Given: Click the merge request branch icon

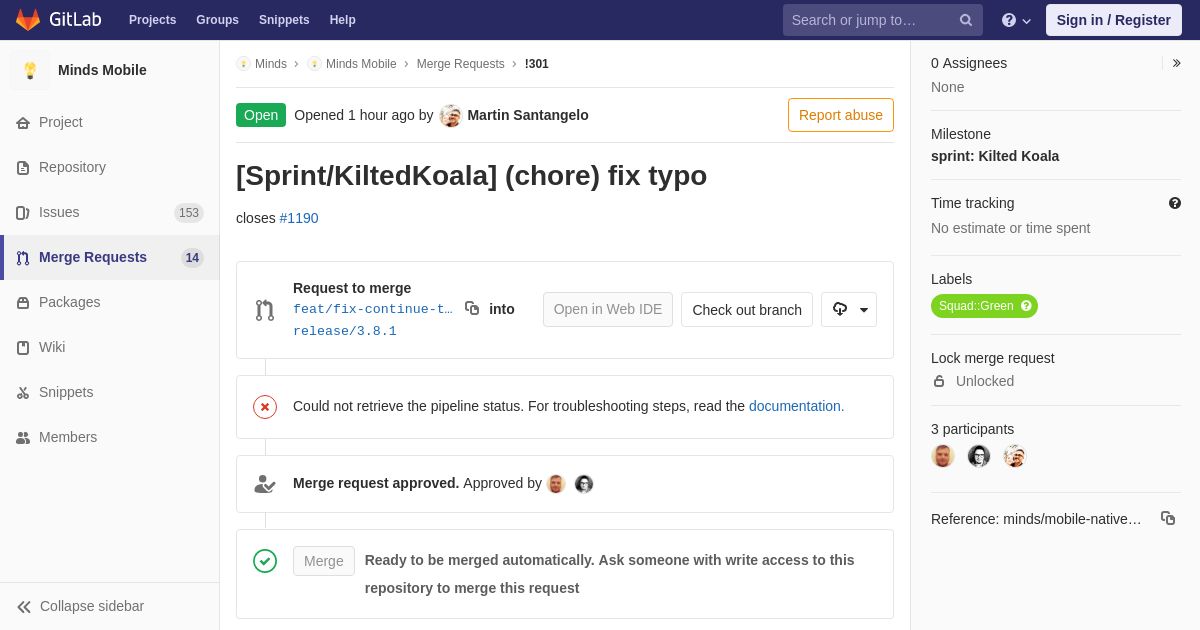Looking at the screenshot, I should tap(265, 310).
